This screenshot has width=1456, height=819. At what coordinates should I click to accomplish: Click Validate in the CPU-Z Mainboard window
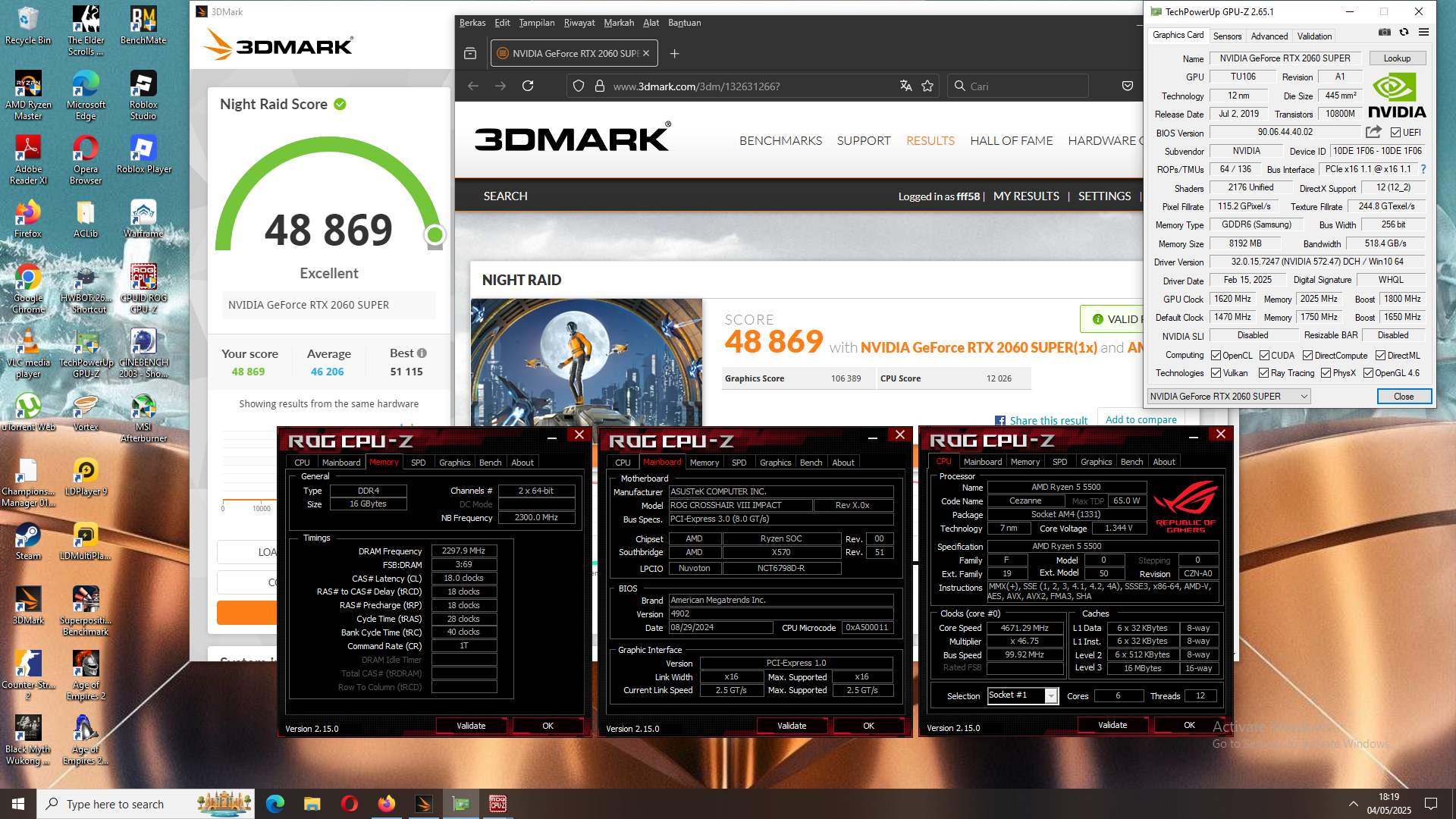click(792, 726)
